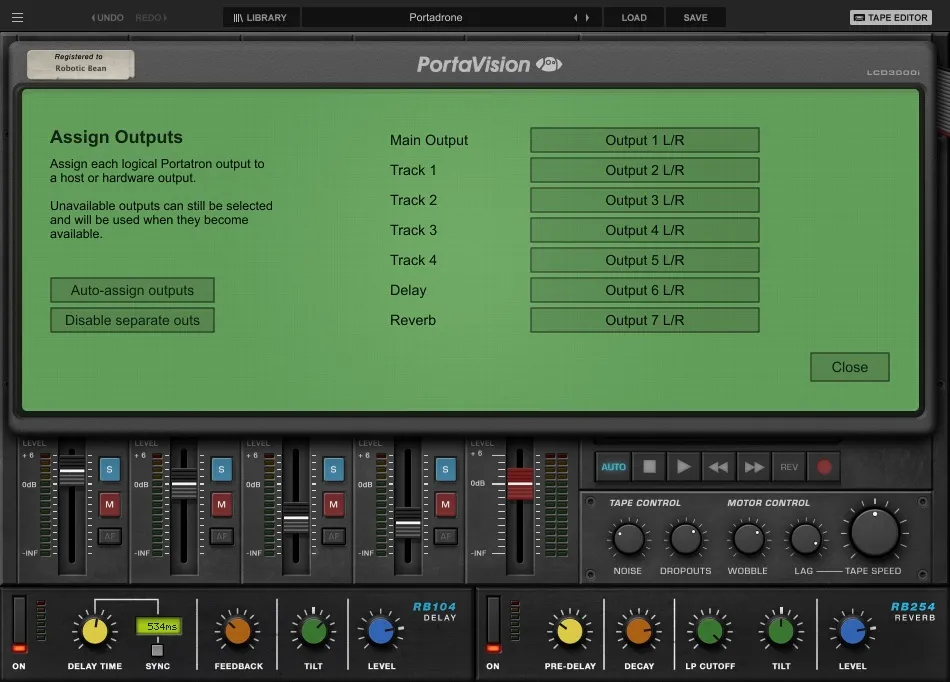Open Track 2 output dropdown

click(x=645, y=200)
